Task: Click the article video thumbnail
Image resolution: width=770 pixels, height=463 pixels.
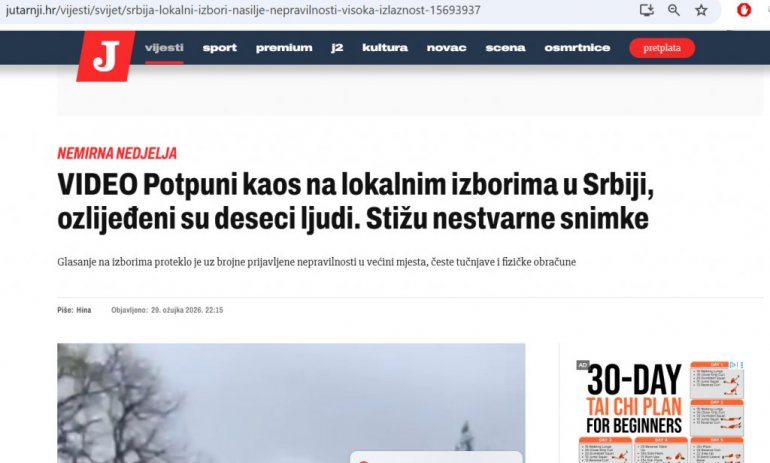Action: click(291, 403)
